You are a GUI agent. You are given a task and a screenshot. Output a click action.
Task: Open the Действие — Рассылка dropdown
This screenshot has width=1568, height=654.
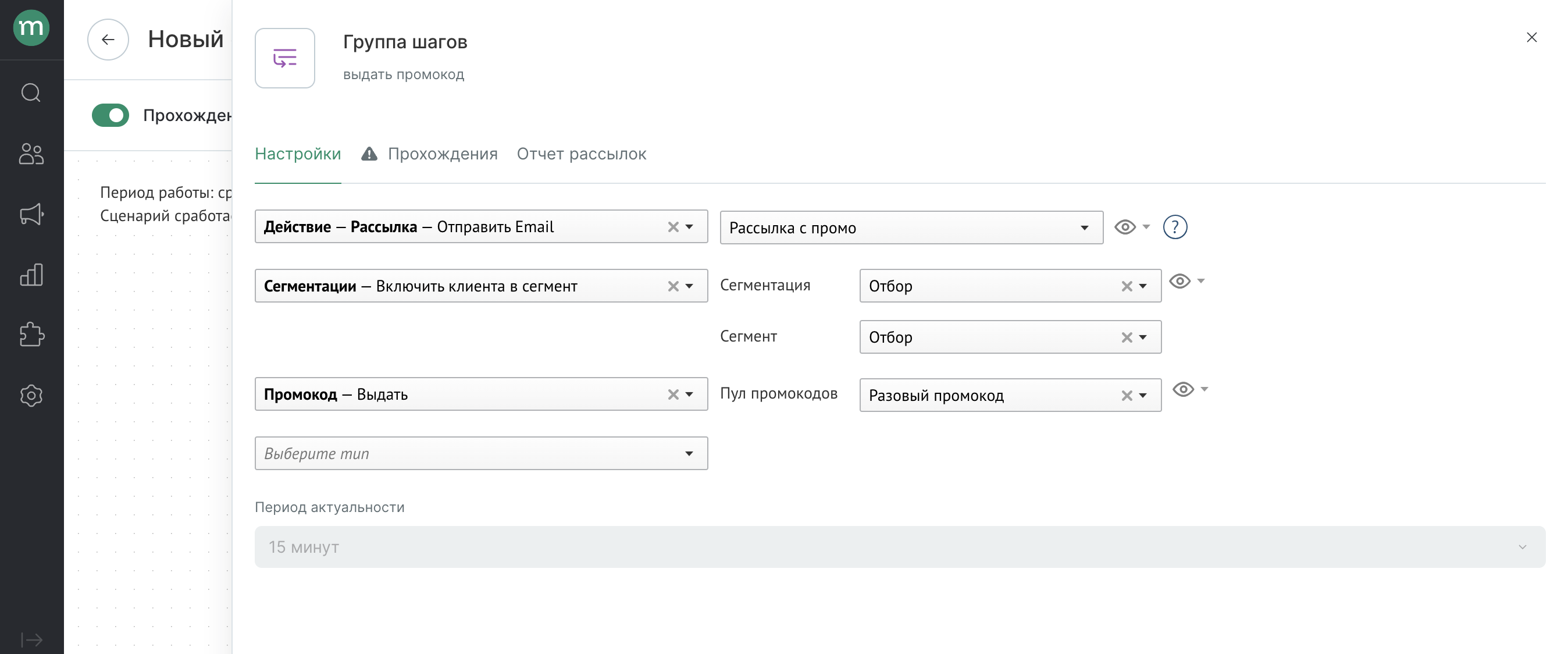tap(481, 226)
